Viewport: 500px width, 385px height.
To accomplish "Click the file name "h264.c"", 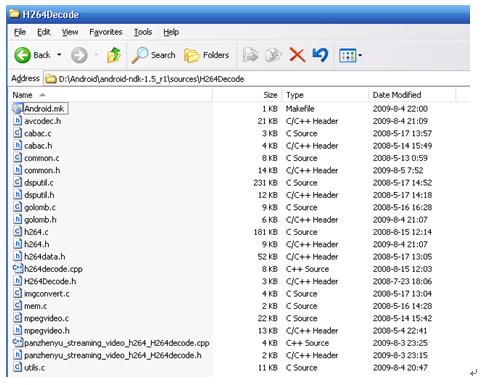I will click(x=36, y=232).
